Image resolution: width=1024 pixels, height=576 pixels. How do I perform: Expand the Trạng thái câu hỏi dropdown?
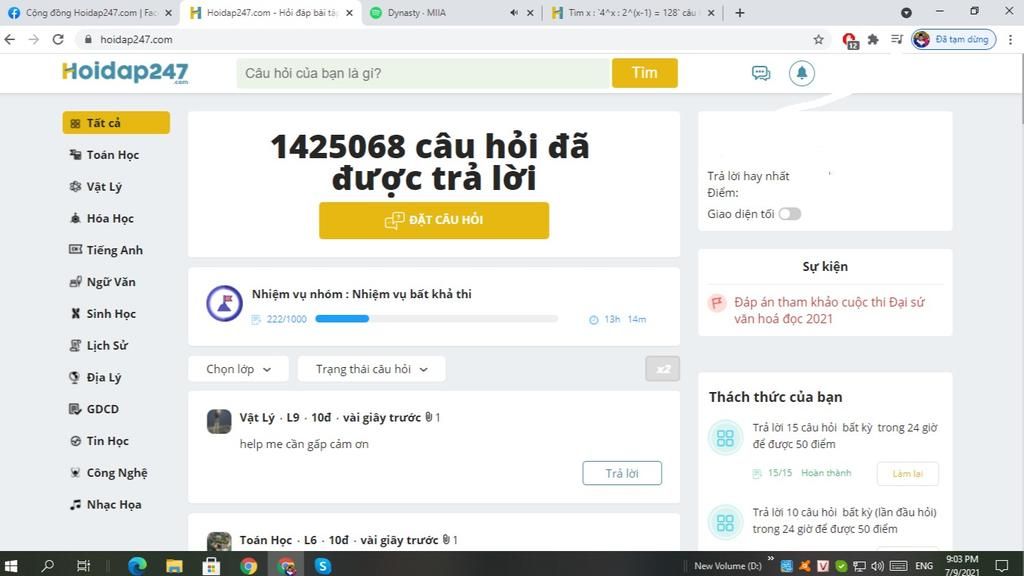click(372, 369)
